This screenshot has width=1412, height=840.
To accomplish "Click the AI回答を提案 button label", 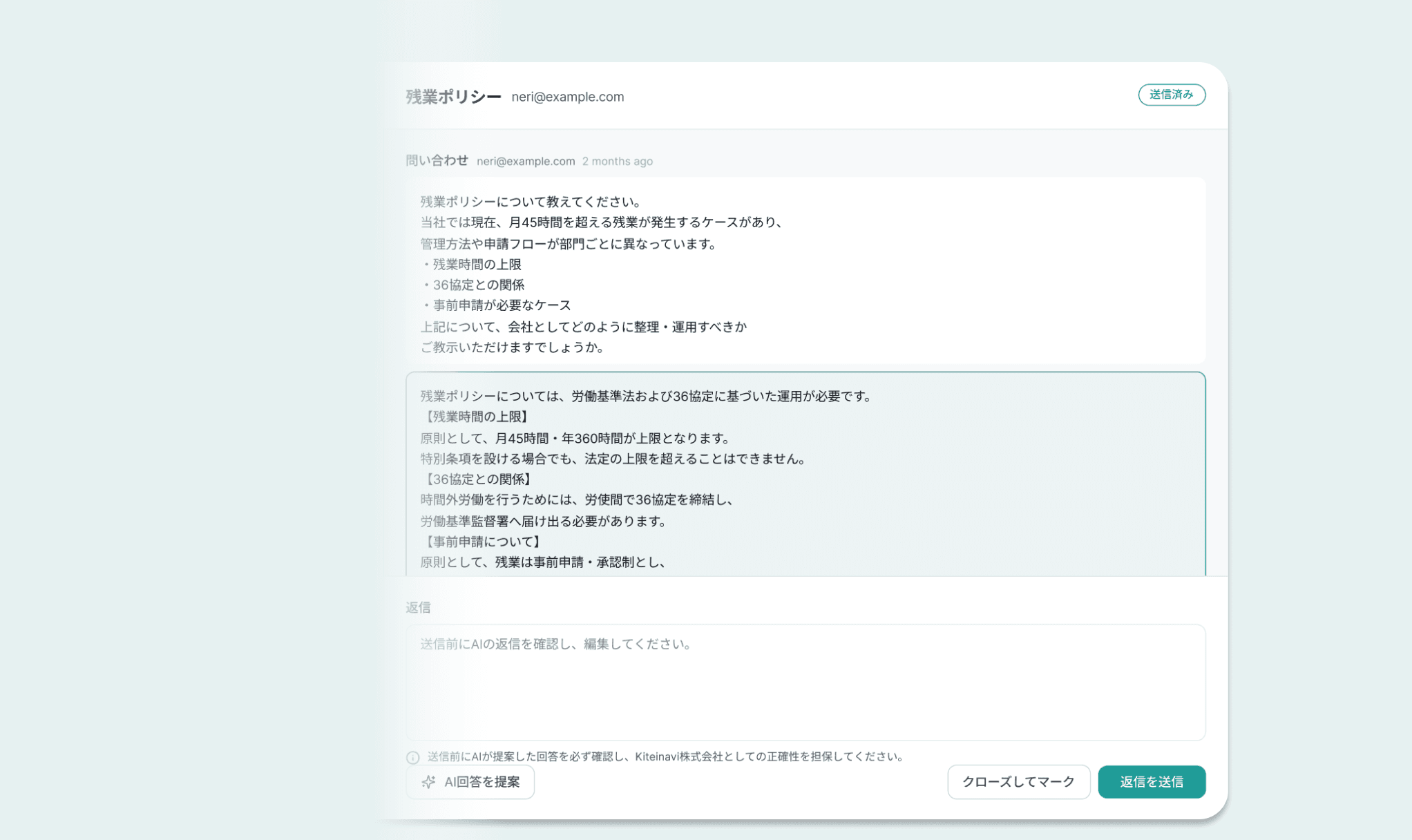I will (481, 781).
